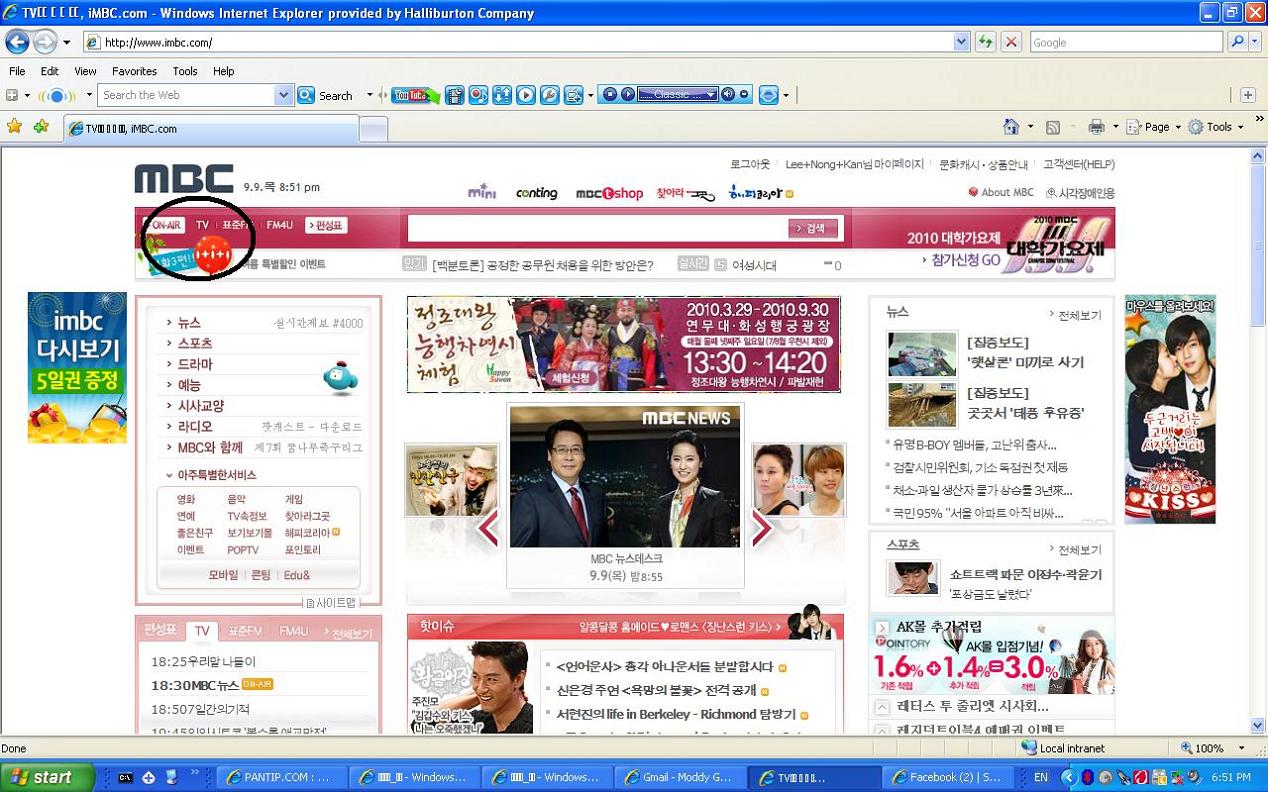Open the View menu
Viewport: 1268px width, 792px height.
(85, 71)
